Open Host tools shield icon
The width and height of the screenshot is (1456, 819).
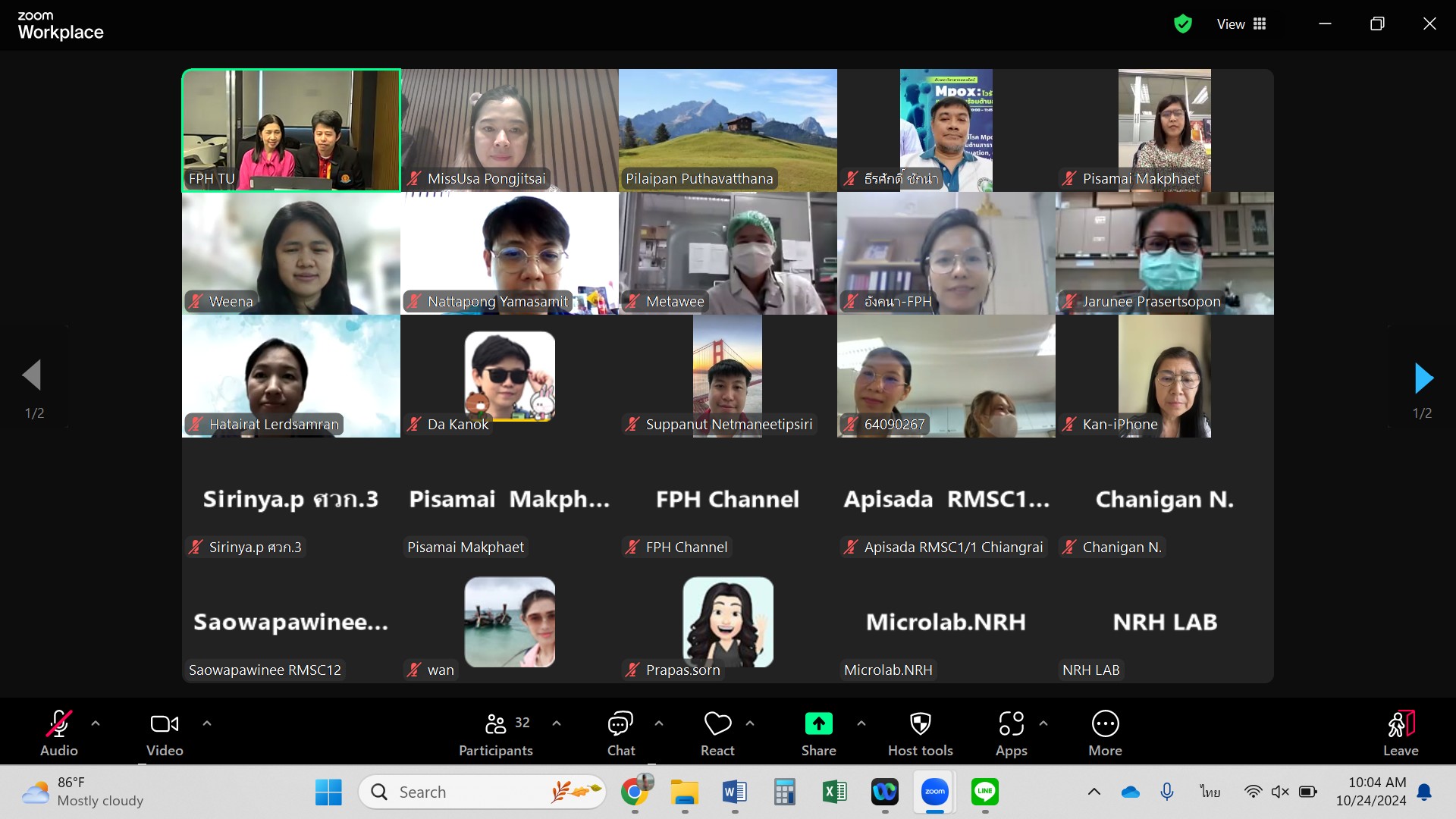(920, 724)
